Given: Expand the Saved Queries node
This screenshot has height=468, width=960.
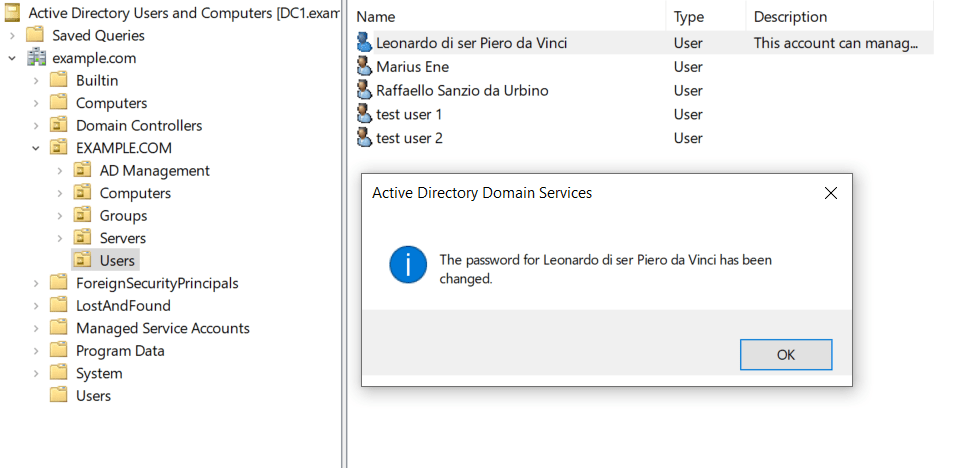Looking at the screenshot, I should coord(12,35).
